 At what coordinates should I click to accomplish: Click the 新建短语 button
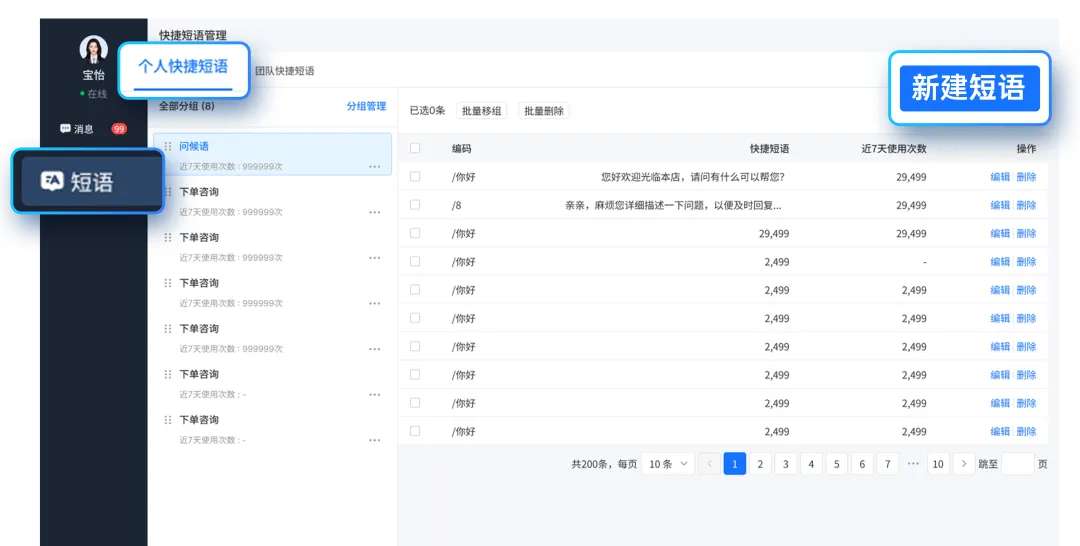969,88
